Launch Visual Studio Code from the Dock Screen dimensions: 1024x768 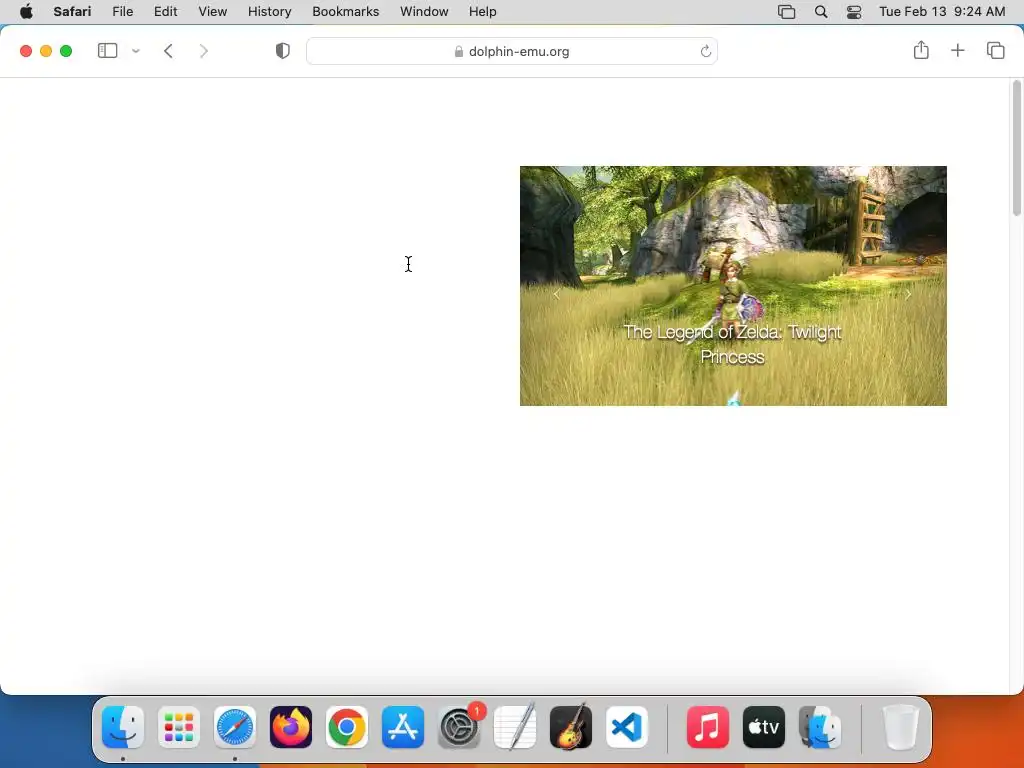[627, 727]
